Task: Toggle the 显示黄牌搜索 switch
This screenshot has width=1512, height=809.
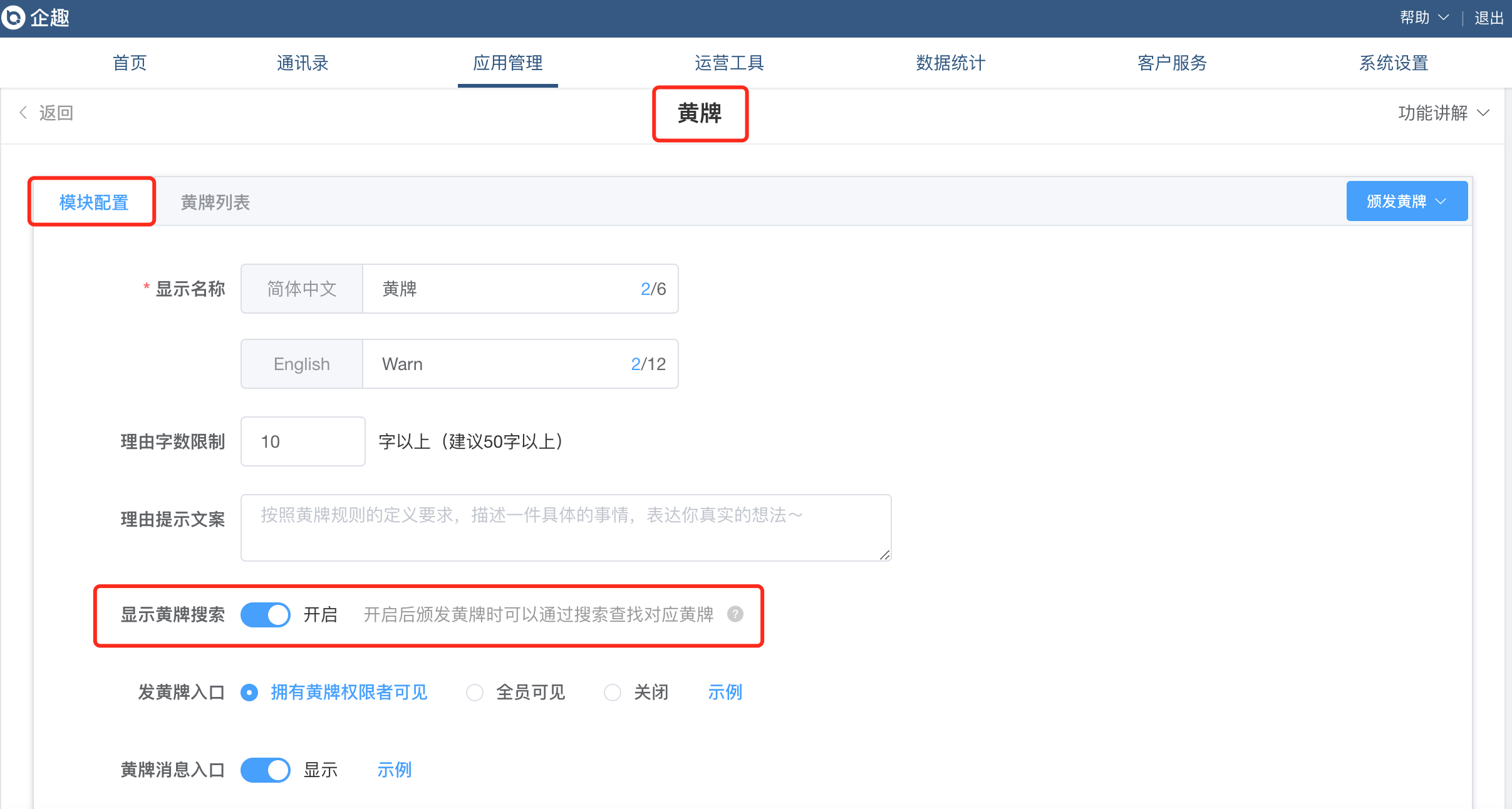Action: click(266, 615)
